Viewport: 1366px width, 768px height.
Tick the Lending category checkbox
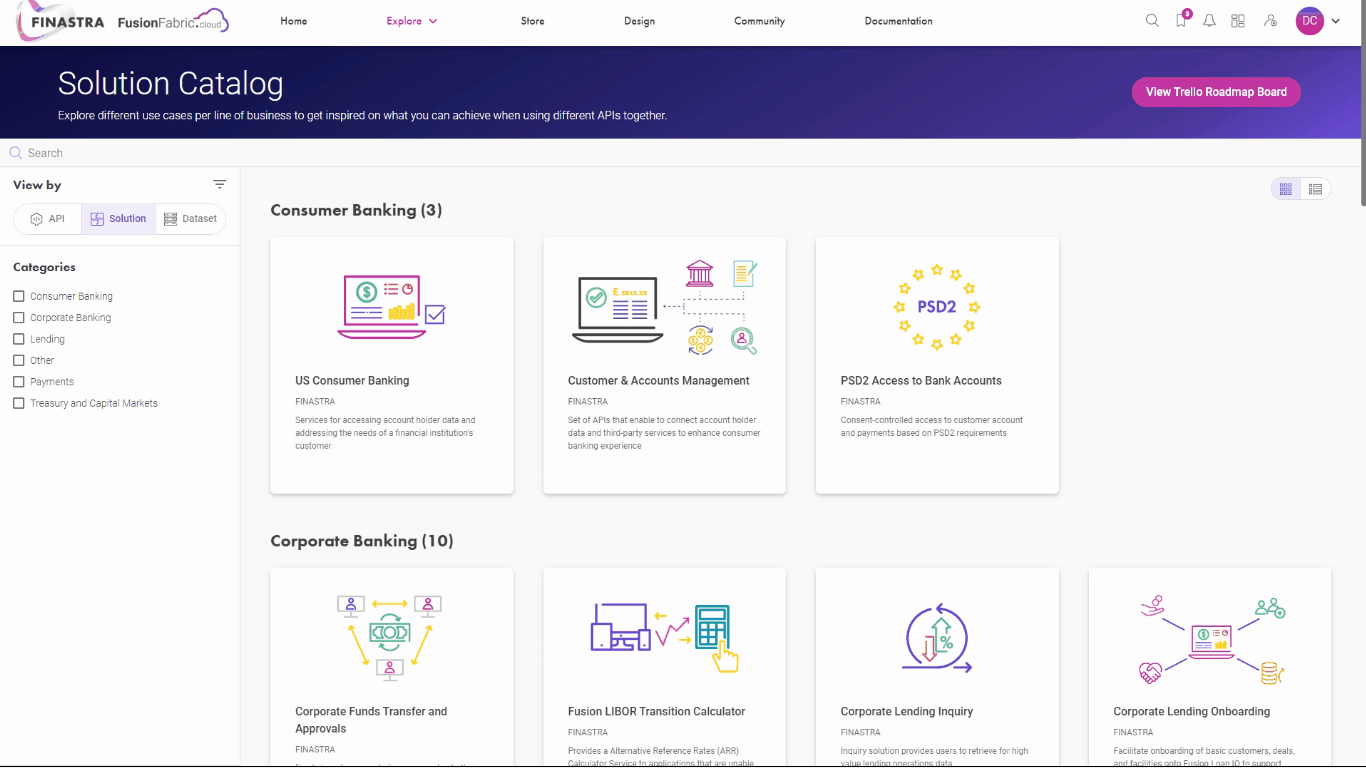point(19,339)
